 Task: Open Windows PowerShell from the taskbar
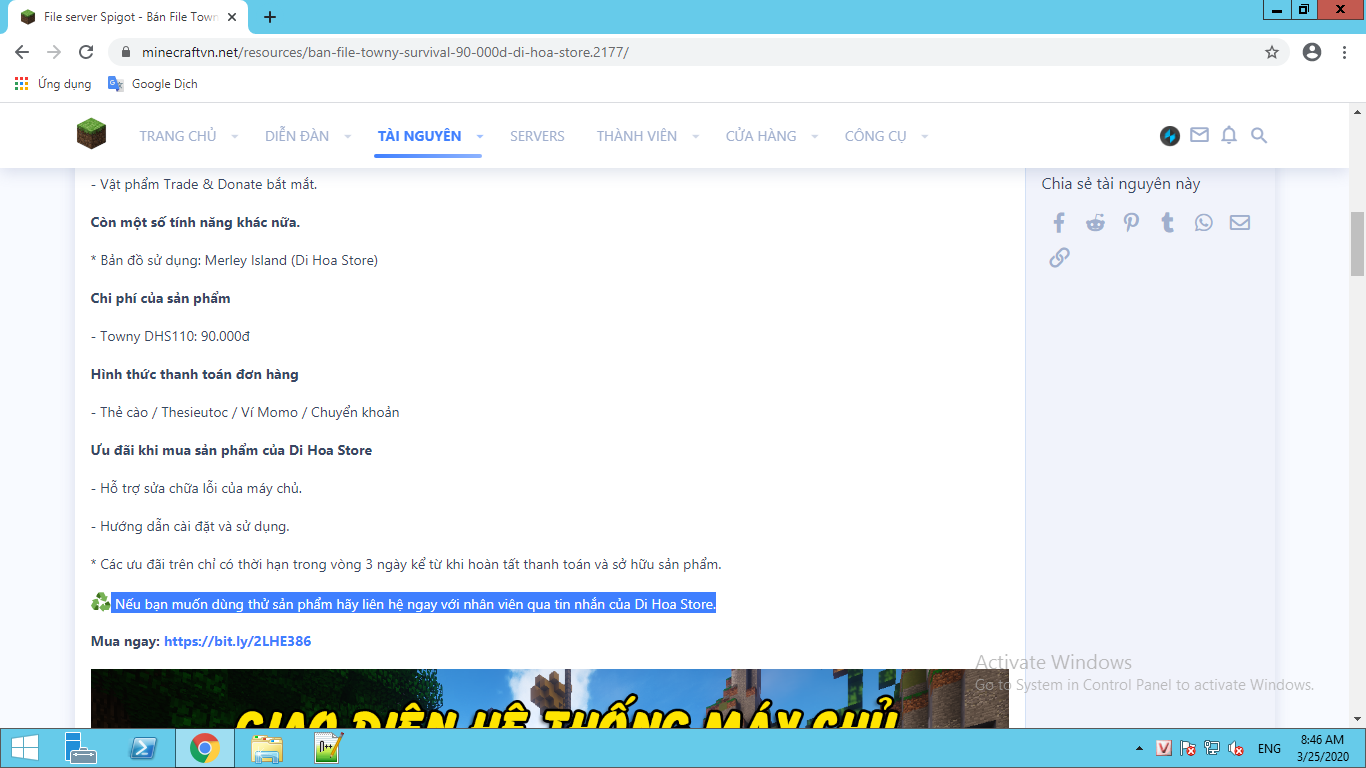coord(143,748)
